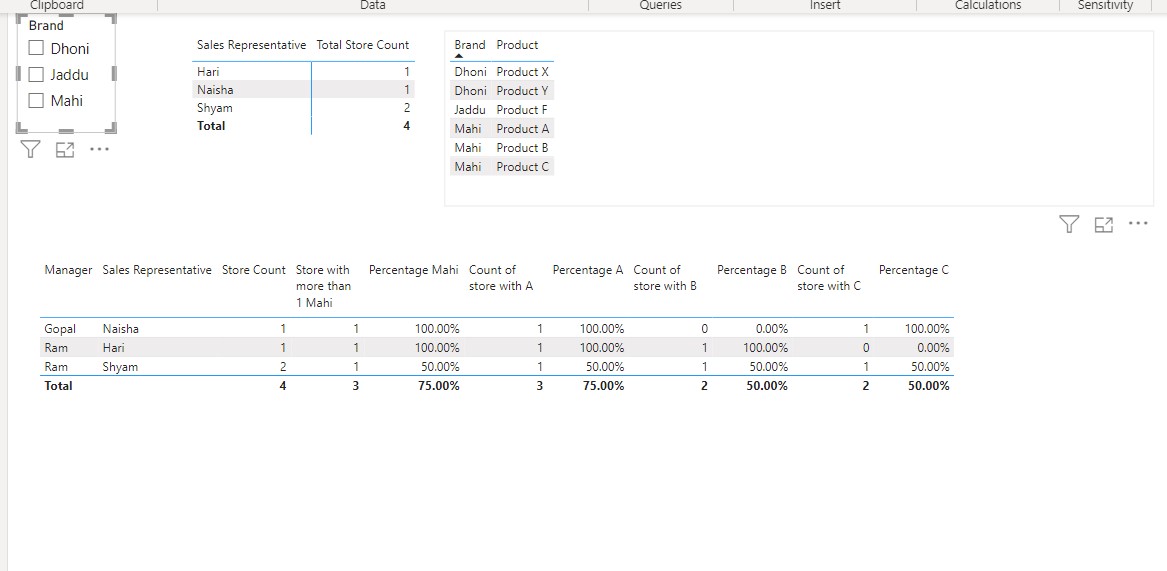Screen dimensions: 1167x571
Task: Click the filter icon below the Brand slicer
Action: tap(31, 150)
